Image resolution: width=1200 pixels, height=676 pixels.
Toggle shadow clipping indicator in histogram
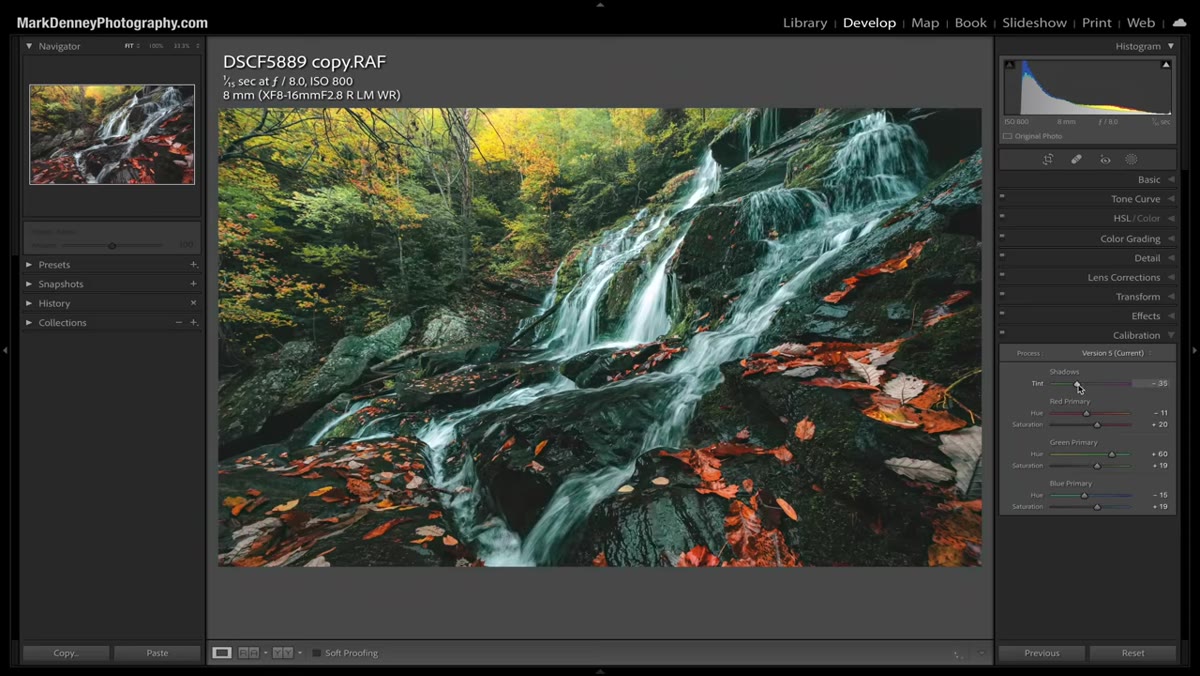coord(1009,65)
